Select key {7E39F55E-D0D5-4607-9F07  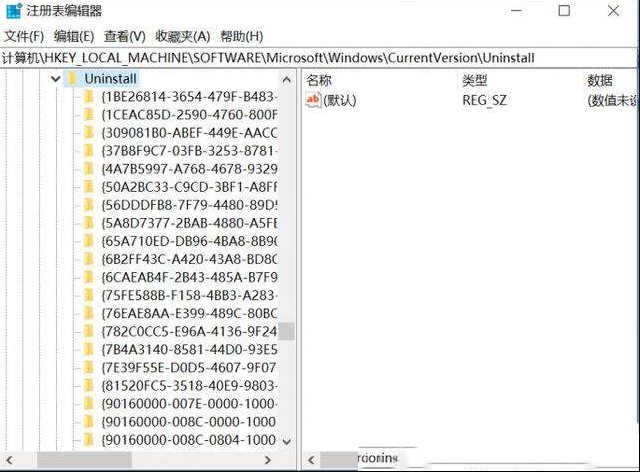(189, 367)
